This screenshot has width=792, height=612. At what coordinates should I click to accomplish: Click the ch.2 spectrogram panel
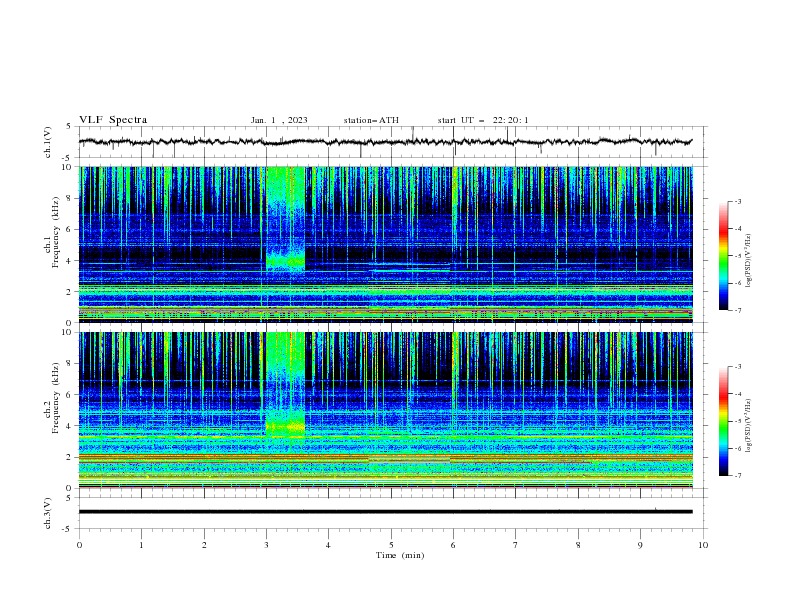(x=385, y=410)
